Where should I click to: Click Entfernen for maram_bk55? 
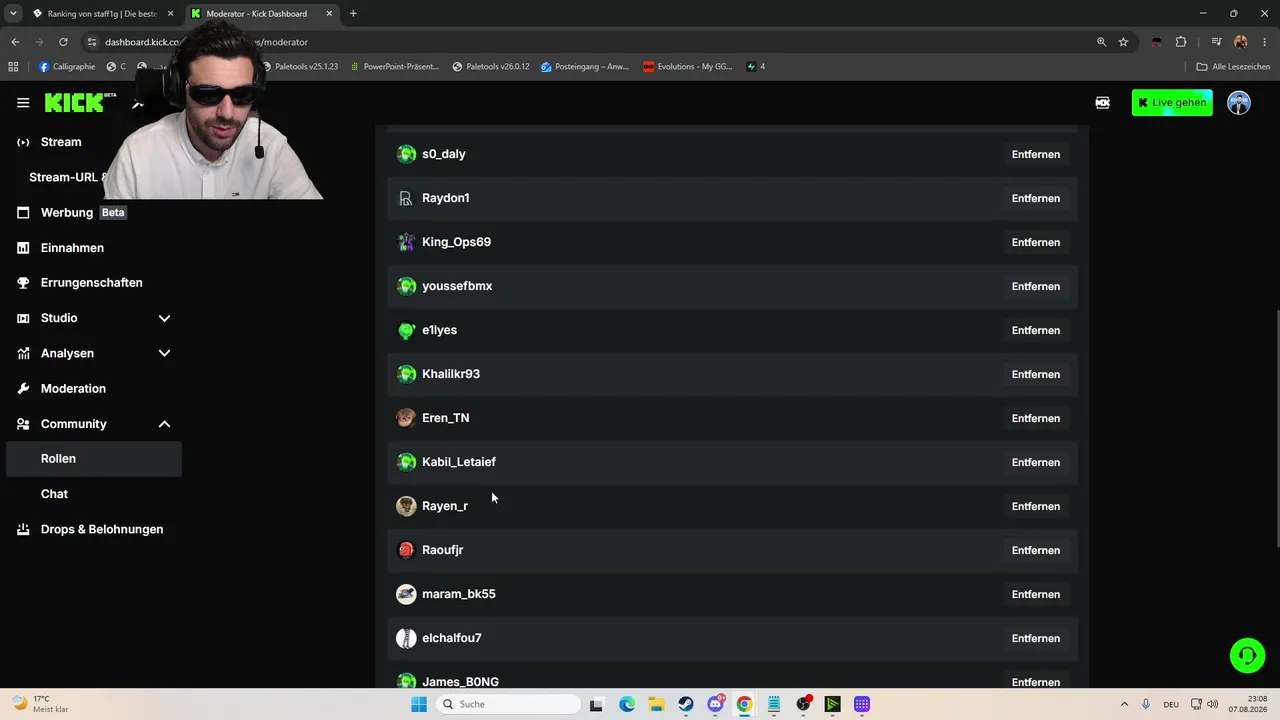1035,594
